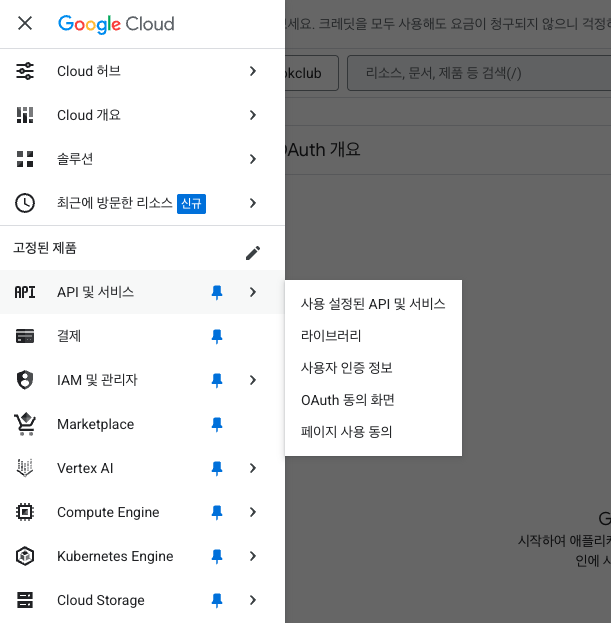Open the API 및 서비스 menu entry
This screenshot has width=611, height=623.
pos(142,292)
